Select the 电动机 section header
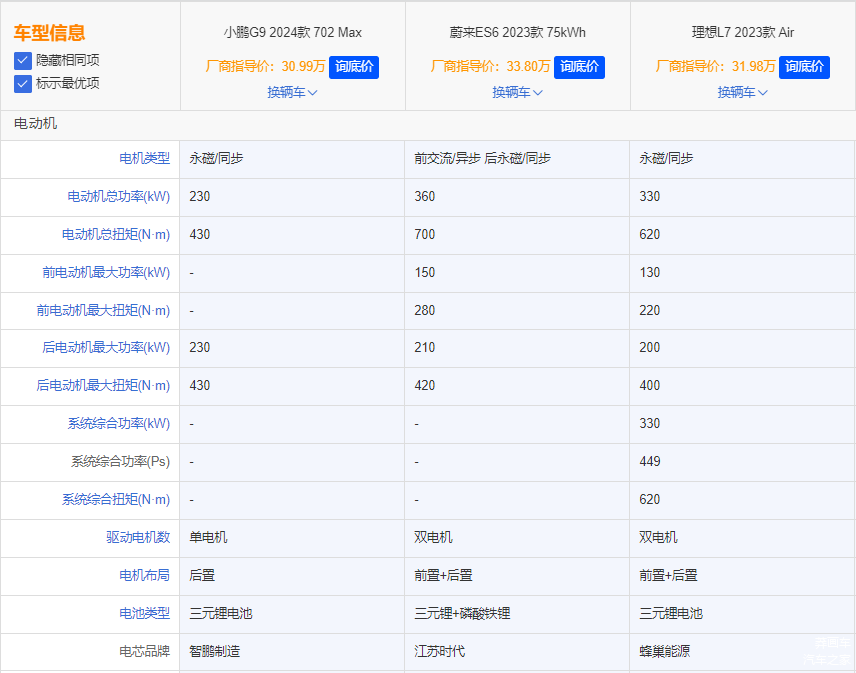Viewport: 856px width, 673px height. tap(35, 123)
